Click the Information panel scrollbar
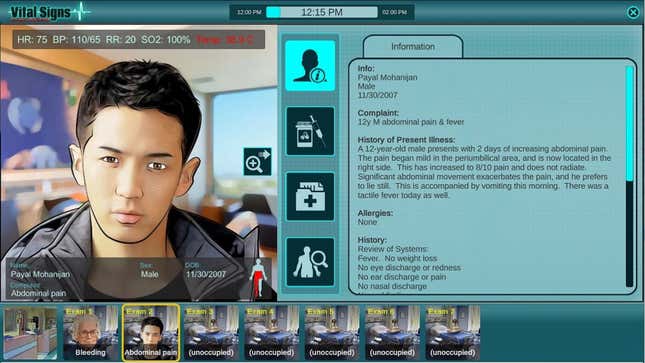This screenshot has width=645, height=363. click(629, 176)
